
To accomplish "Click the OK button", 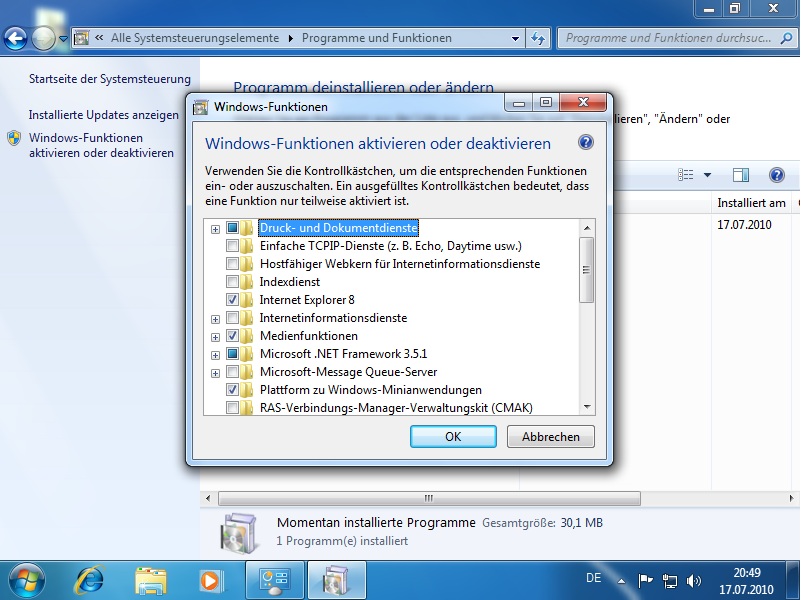I will click(x=453, y=437).
